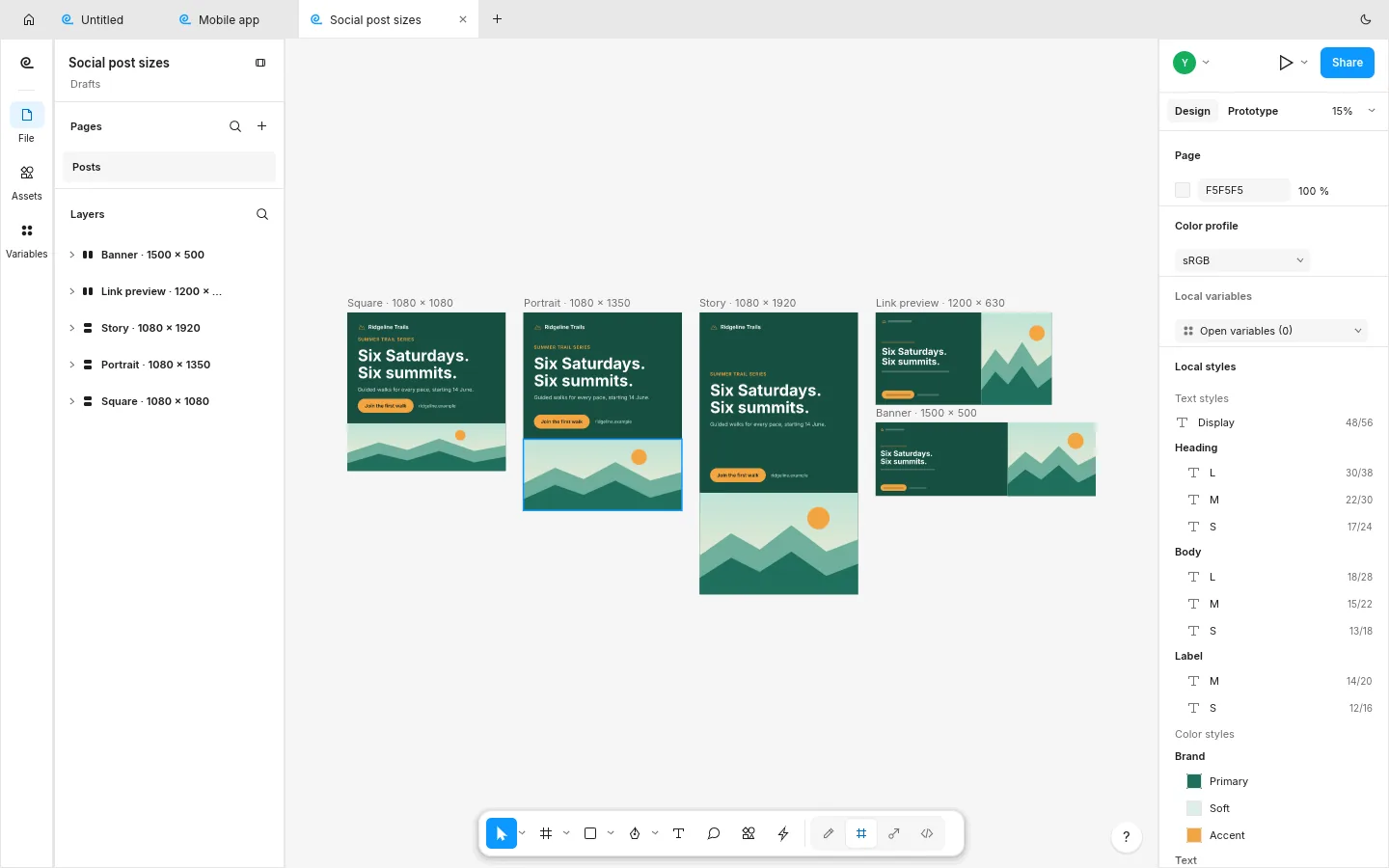Add a new page with plus button
Image resolution: width=1389 pixels, height=868 pixels.
tap(262, 126)
